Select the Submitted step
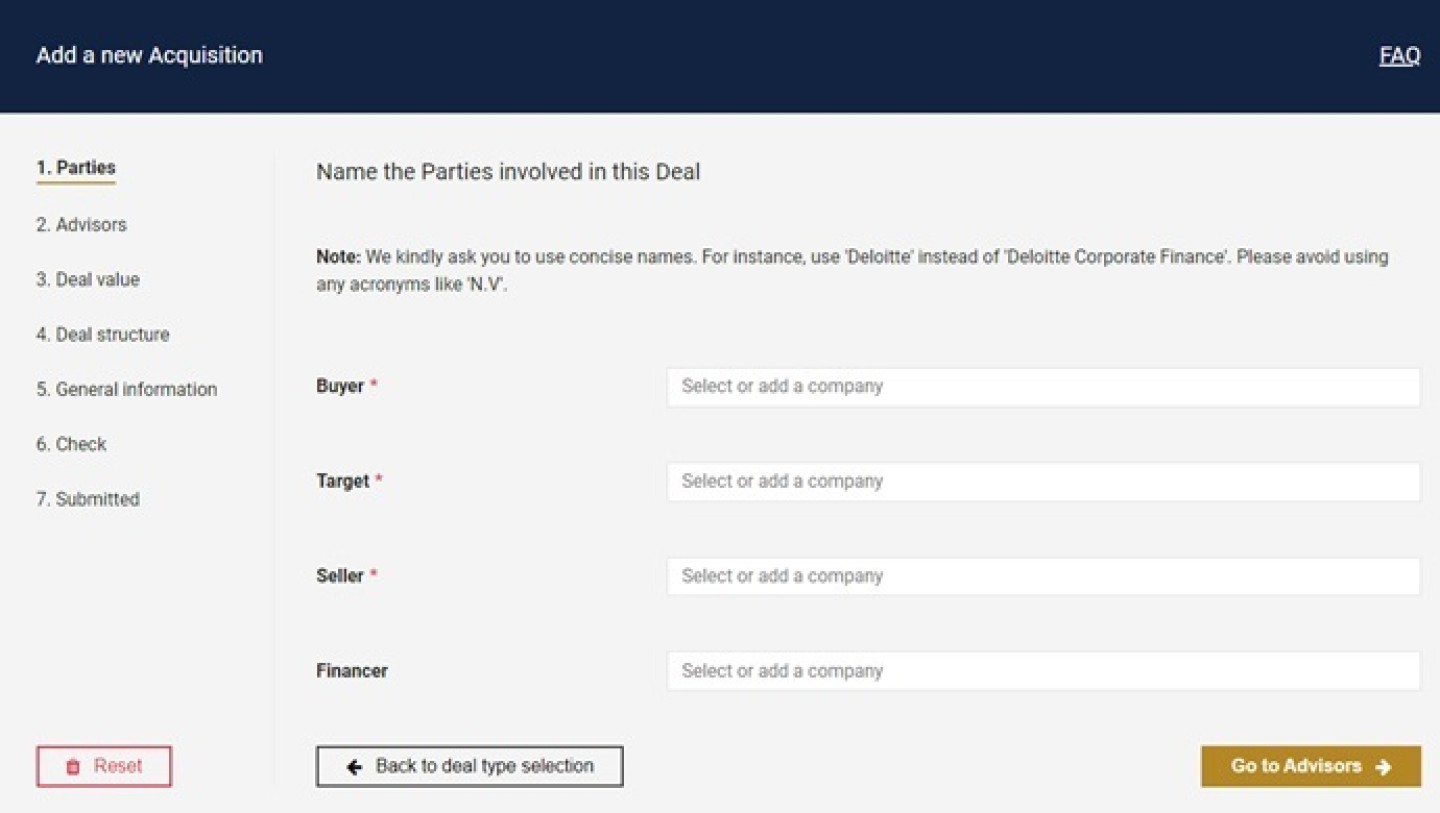Image resolution: width=1440 pixels, height=813 pixels. (x=88, y=500)
